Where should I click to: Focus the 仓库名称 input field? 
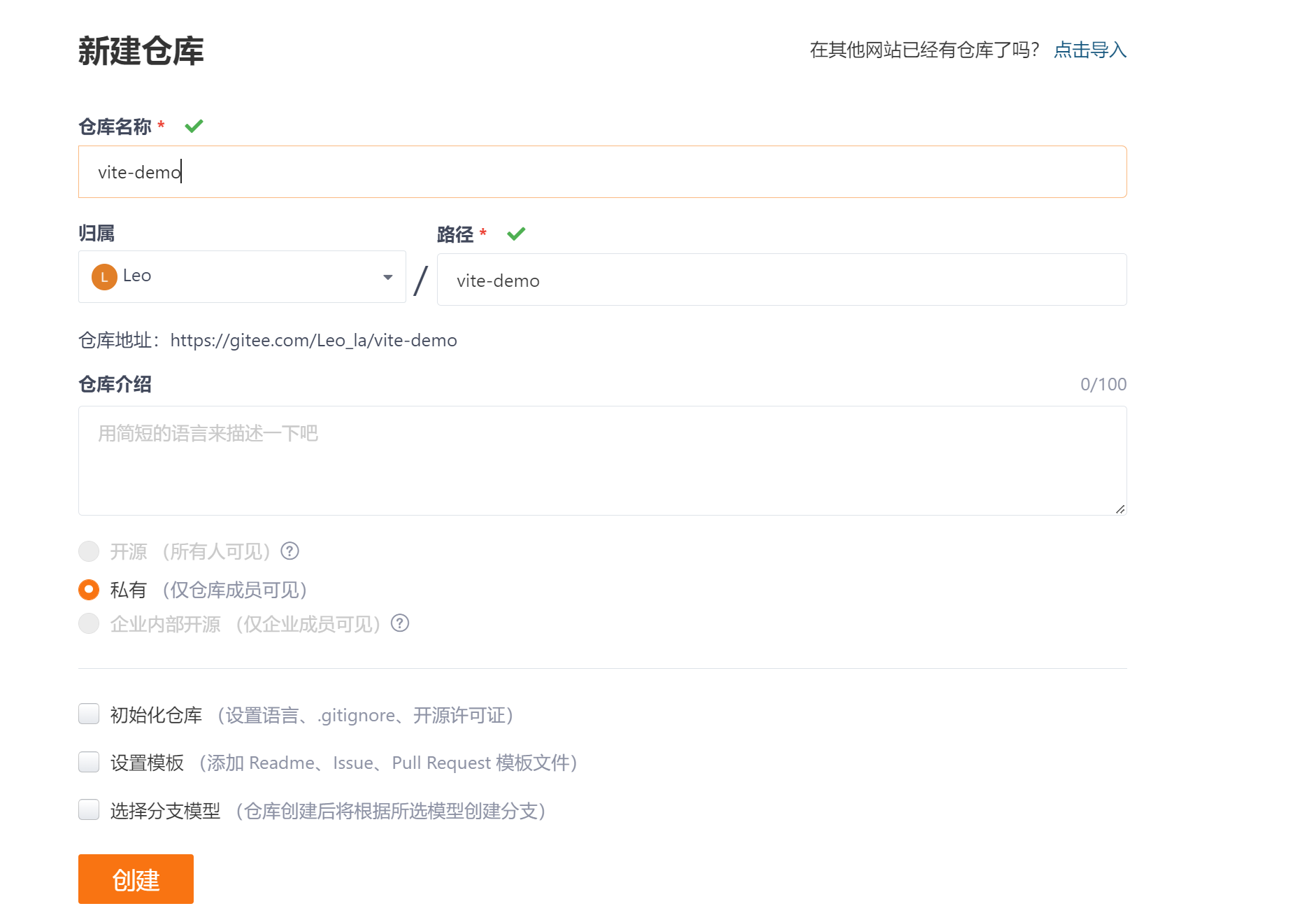tap(602, 172)
